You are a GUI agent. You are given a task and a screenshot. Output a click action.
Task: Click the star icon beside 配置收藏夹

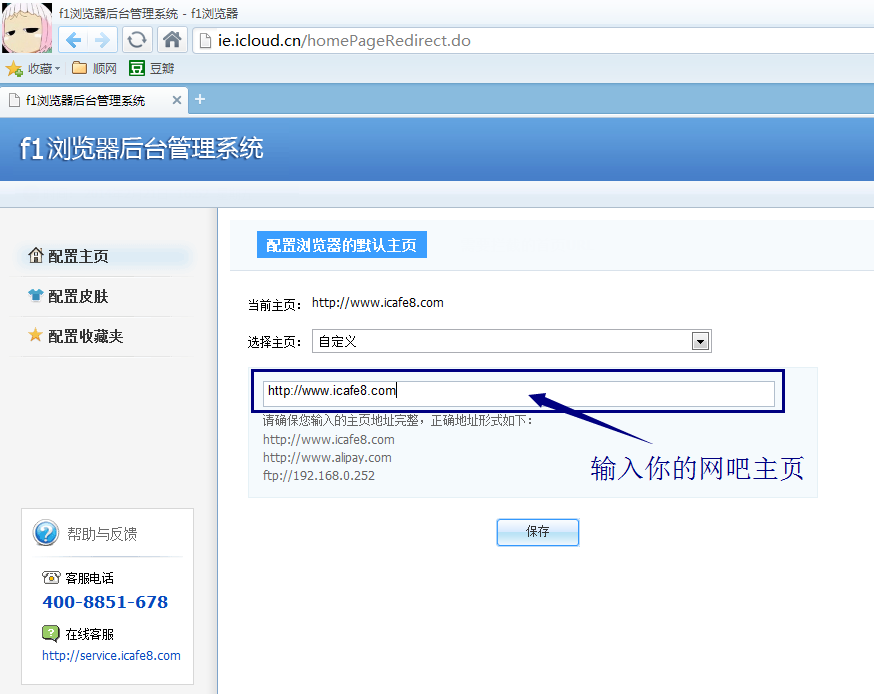[35, 334]
